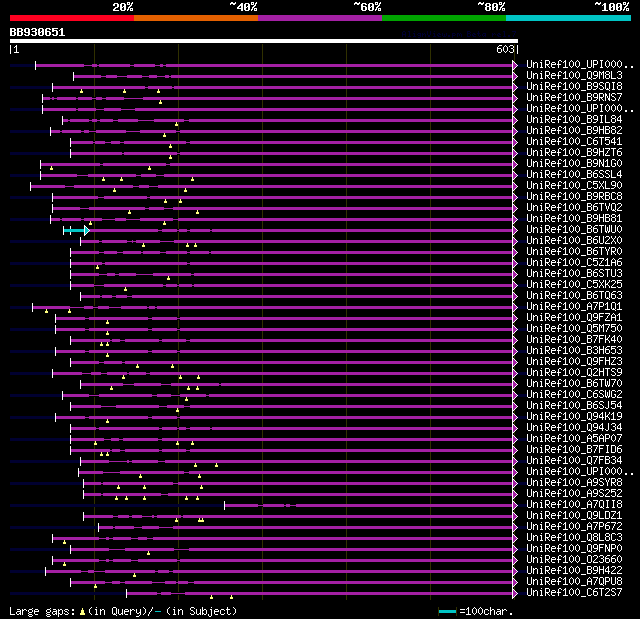This screenshot has width=640, height=619.
Task: Select the UniRef100_B7FK40 label
Action: [x=574, y=339]
